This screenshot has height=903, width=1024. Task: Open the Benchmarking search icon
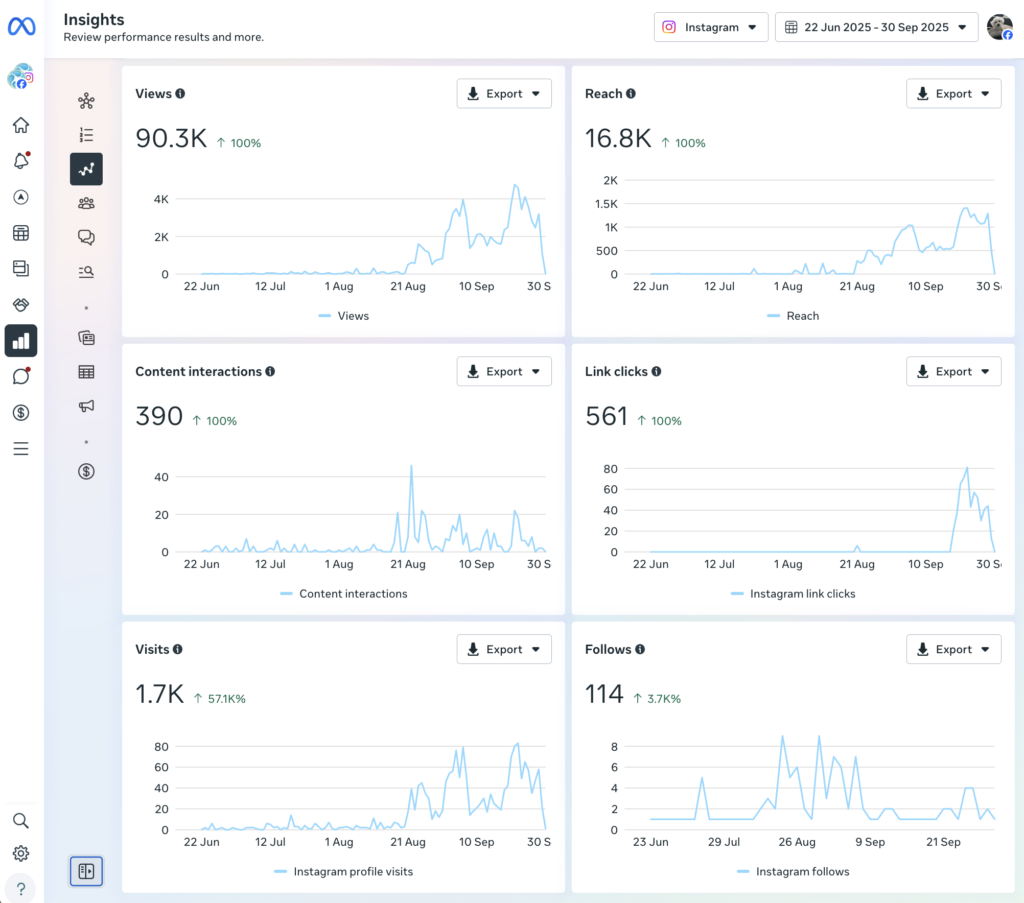pyautogui.click(x=86, y=271)
